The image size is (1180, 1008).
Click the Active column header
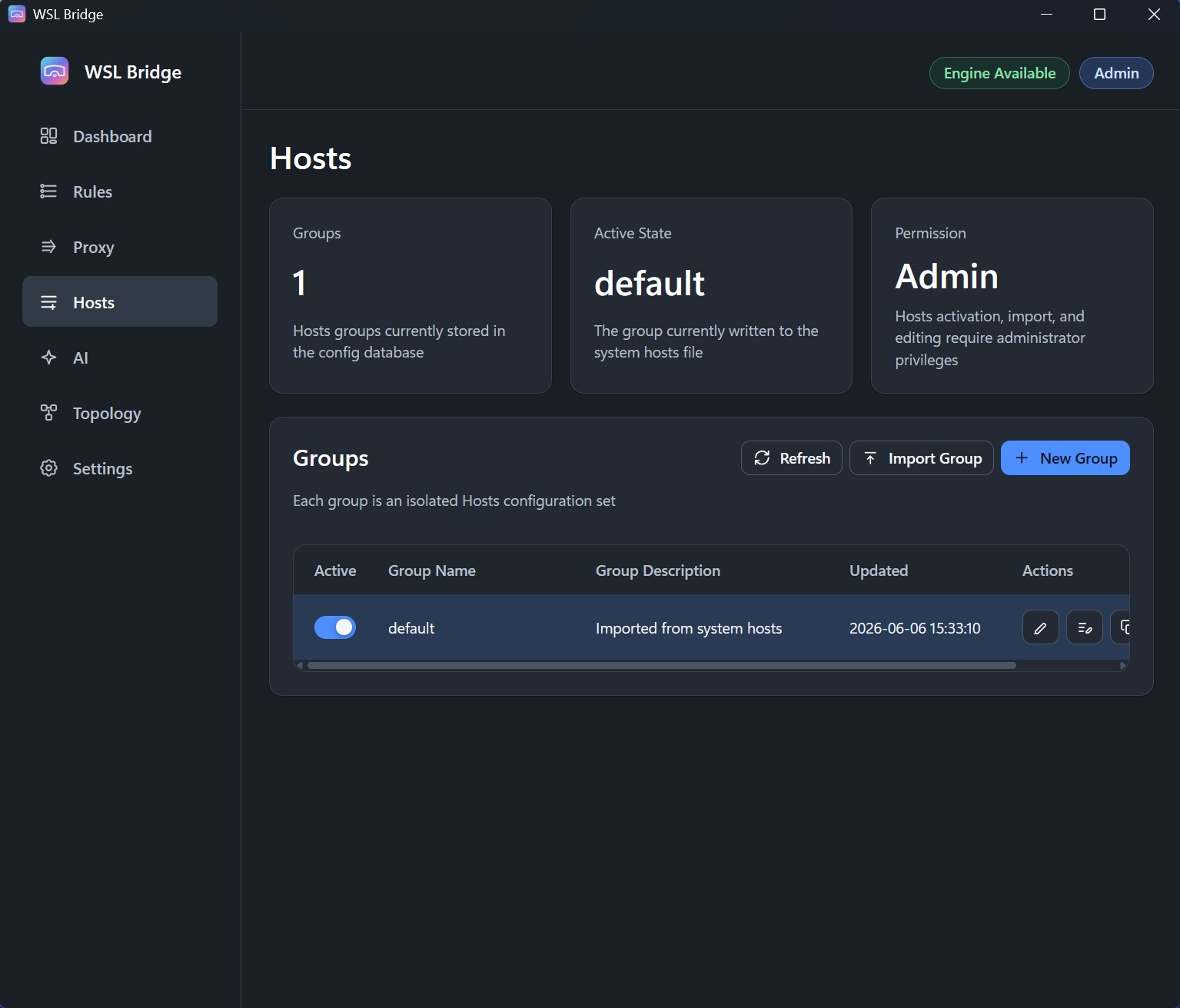coord(335,571)
